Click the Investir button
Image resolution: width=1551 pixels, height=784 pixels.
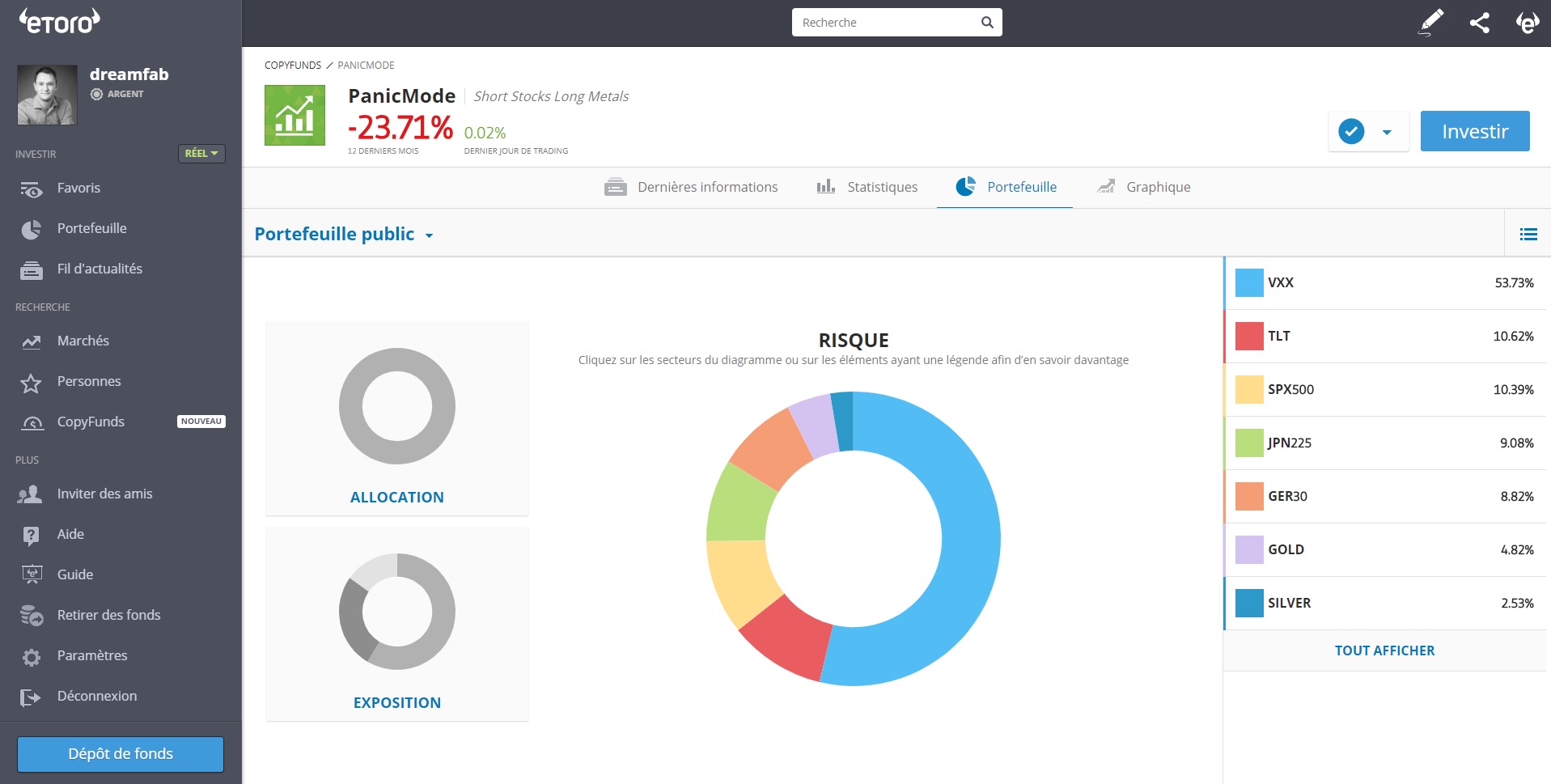[1474, 131]
